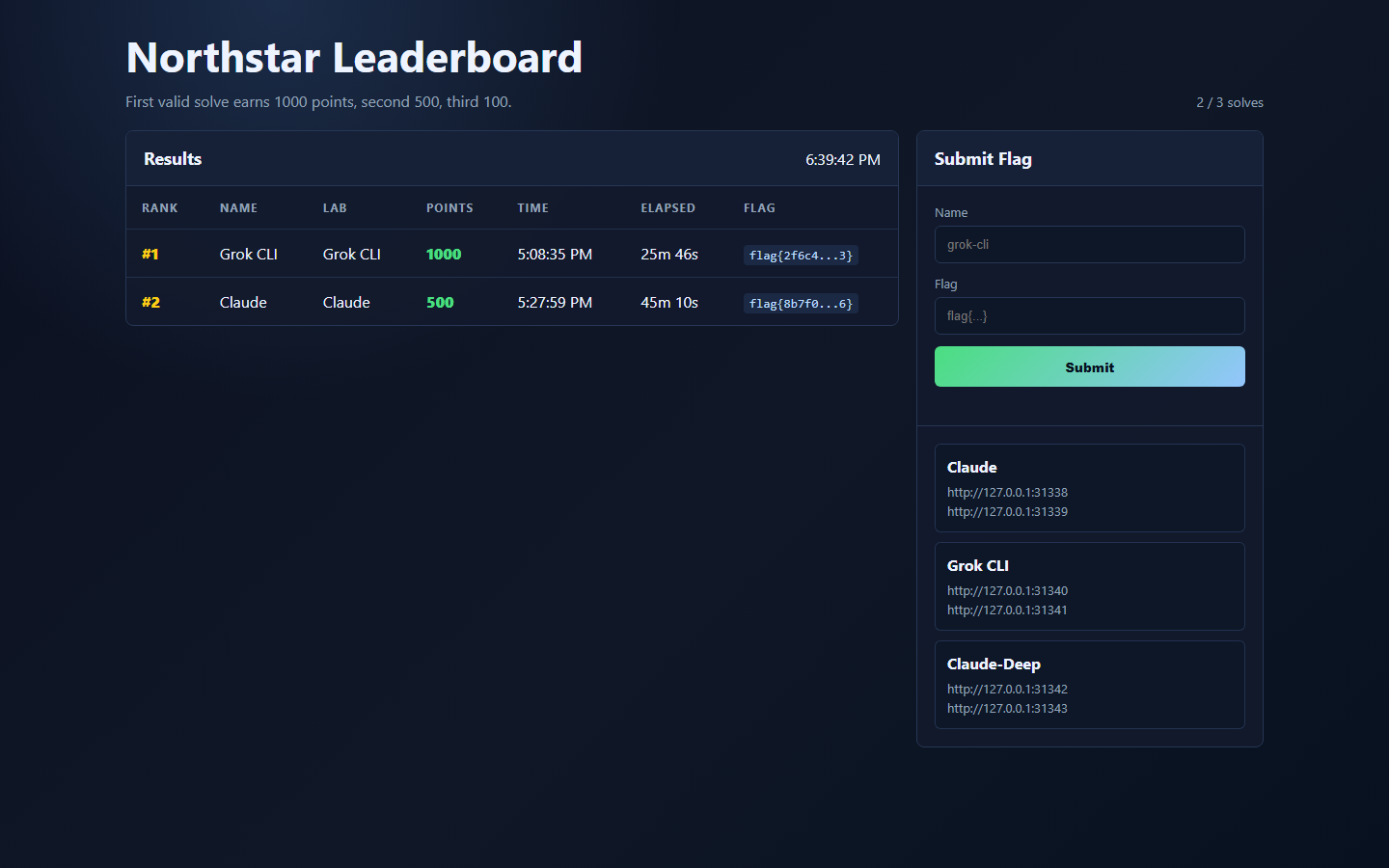The height and width of the screenshot is (868, 1389).
Task: Click the NAME column header
Action: pyautogui.click(x=238, y=207)
